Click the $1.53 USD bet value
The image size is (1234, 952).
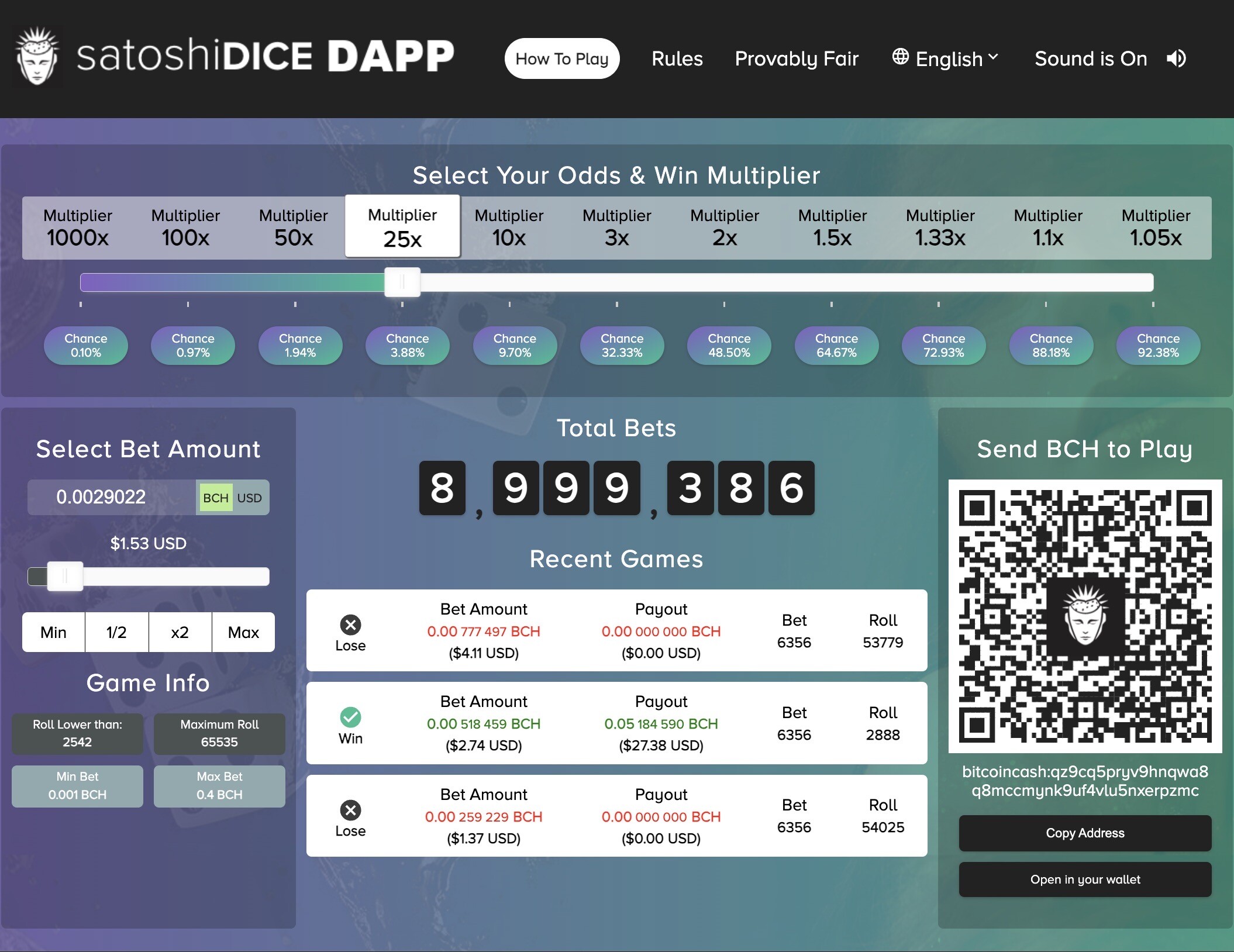pos(149,543)
